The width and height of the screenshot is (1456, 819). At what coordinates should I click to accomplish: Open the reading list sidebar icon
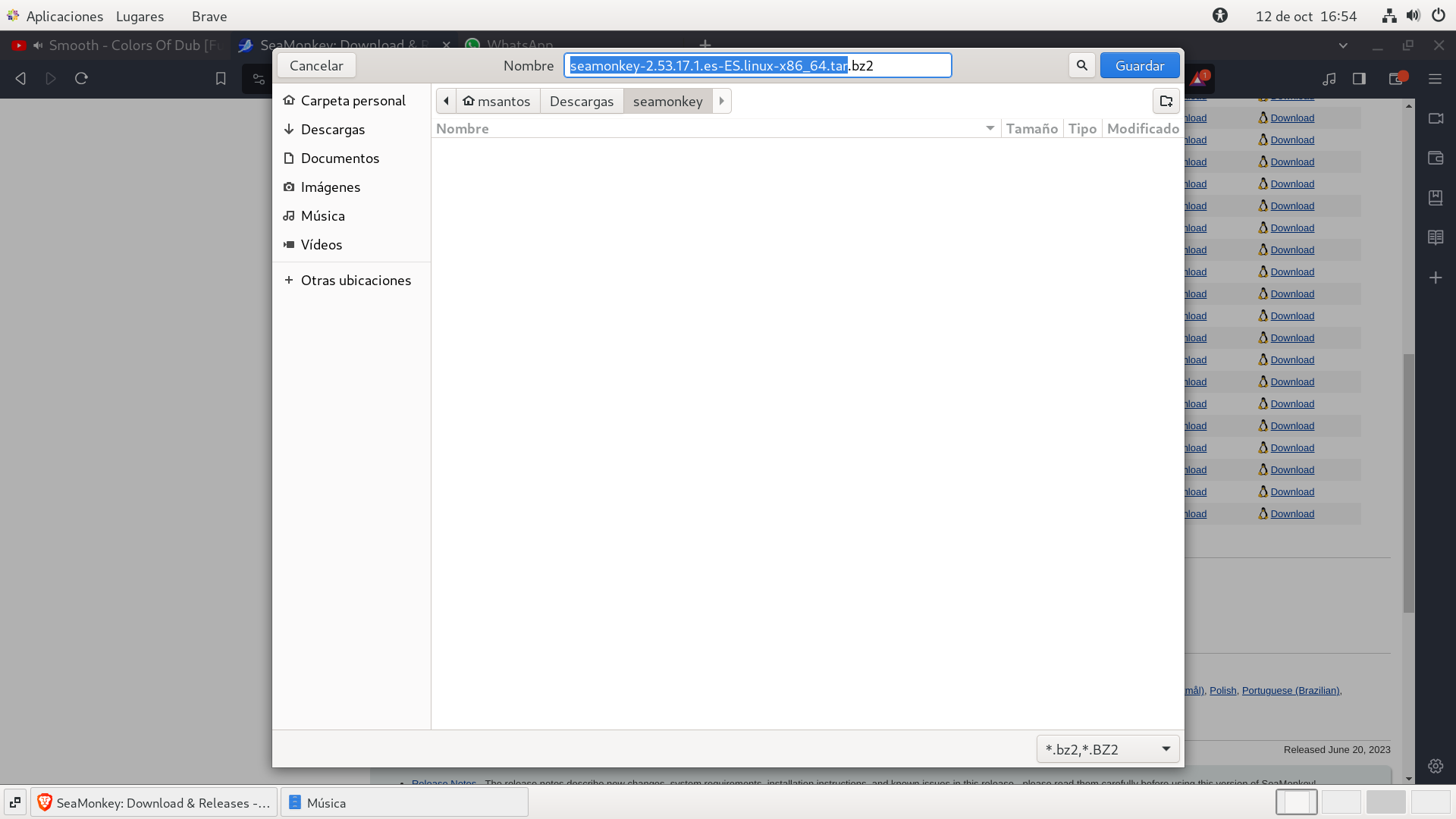pos(1436,237)
